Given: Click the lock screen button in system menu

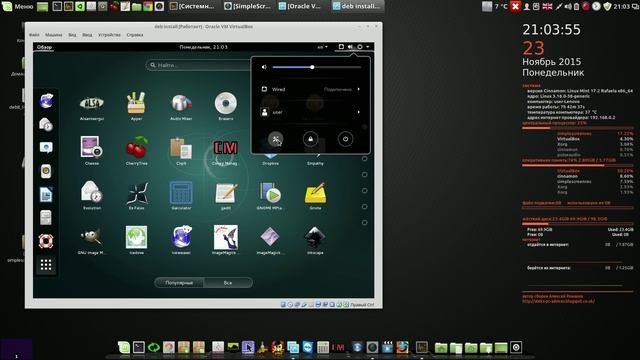Looking at the screenshot, I should click(x=311, y=139).
